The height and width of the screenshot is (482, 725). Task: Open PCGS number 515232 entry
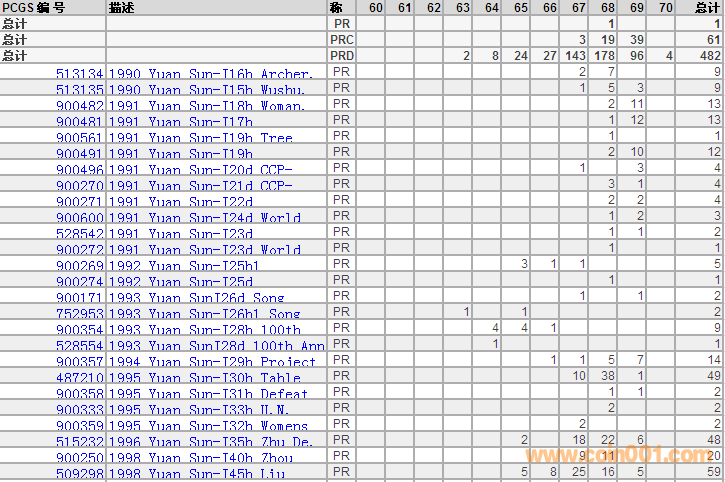pyautogui.click(x=79, y=442)
